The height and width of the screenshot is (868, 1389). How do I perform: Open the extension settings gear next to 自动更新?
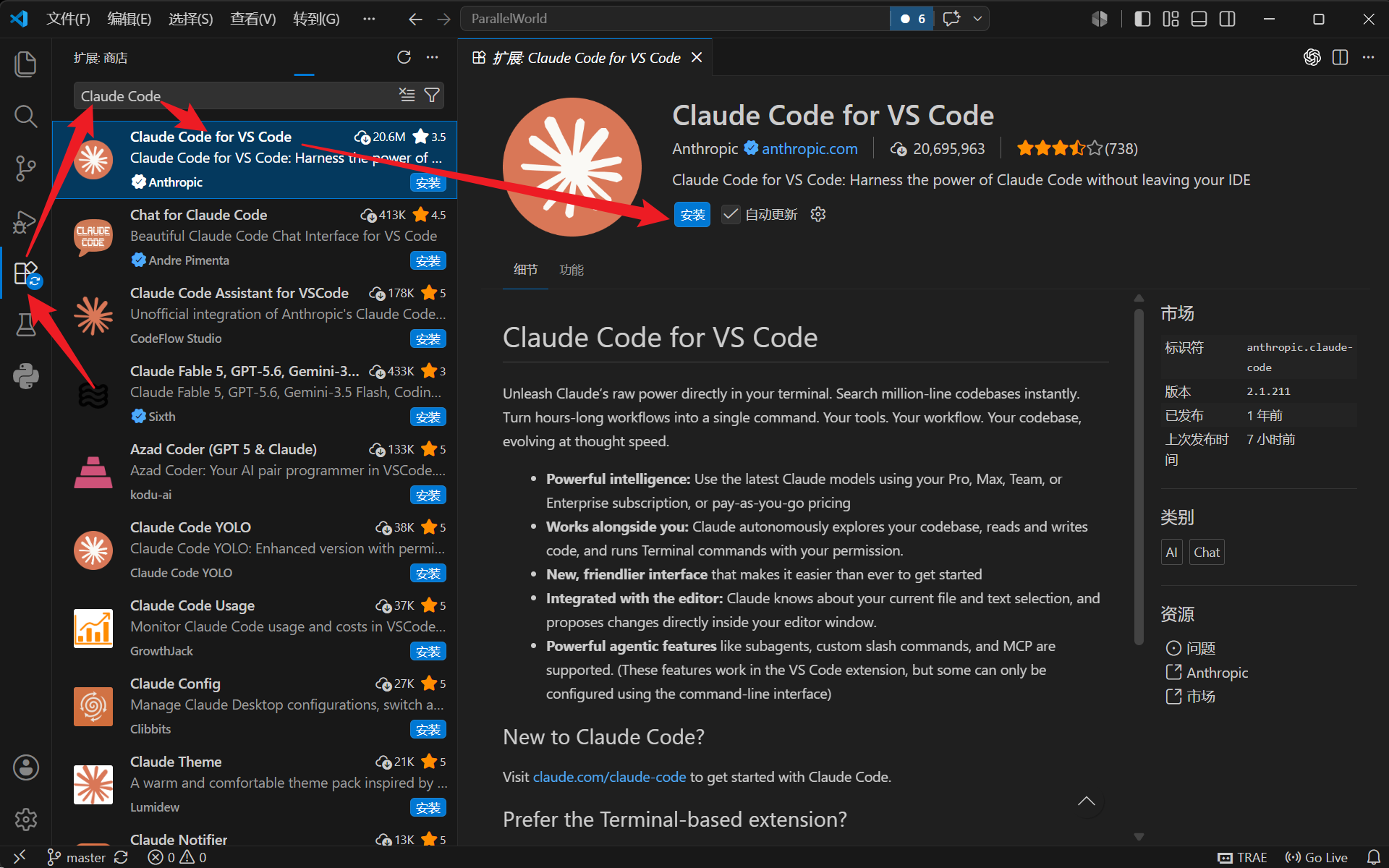coord(818,214)
